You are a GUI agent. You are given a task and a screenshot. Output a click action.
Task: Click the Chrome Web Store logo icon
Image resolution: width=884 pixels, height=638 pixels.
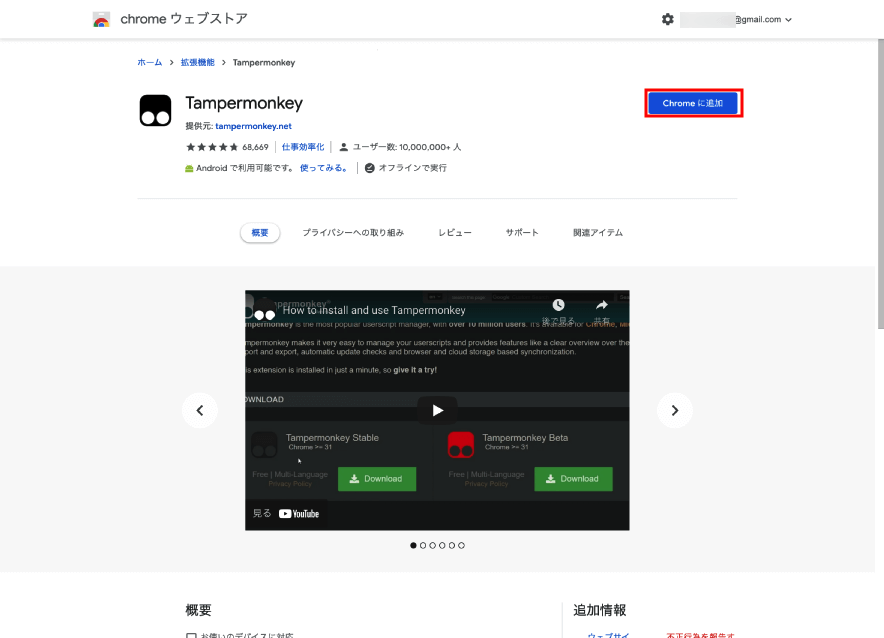tap(101, 19)
